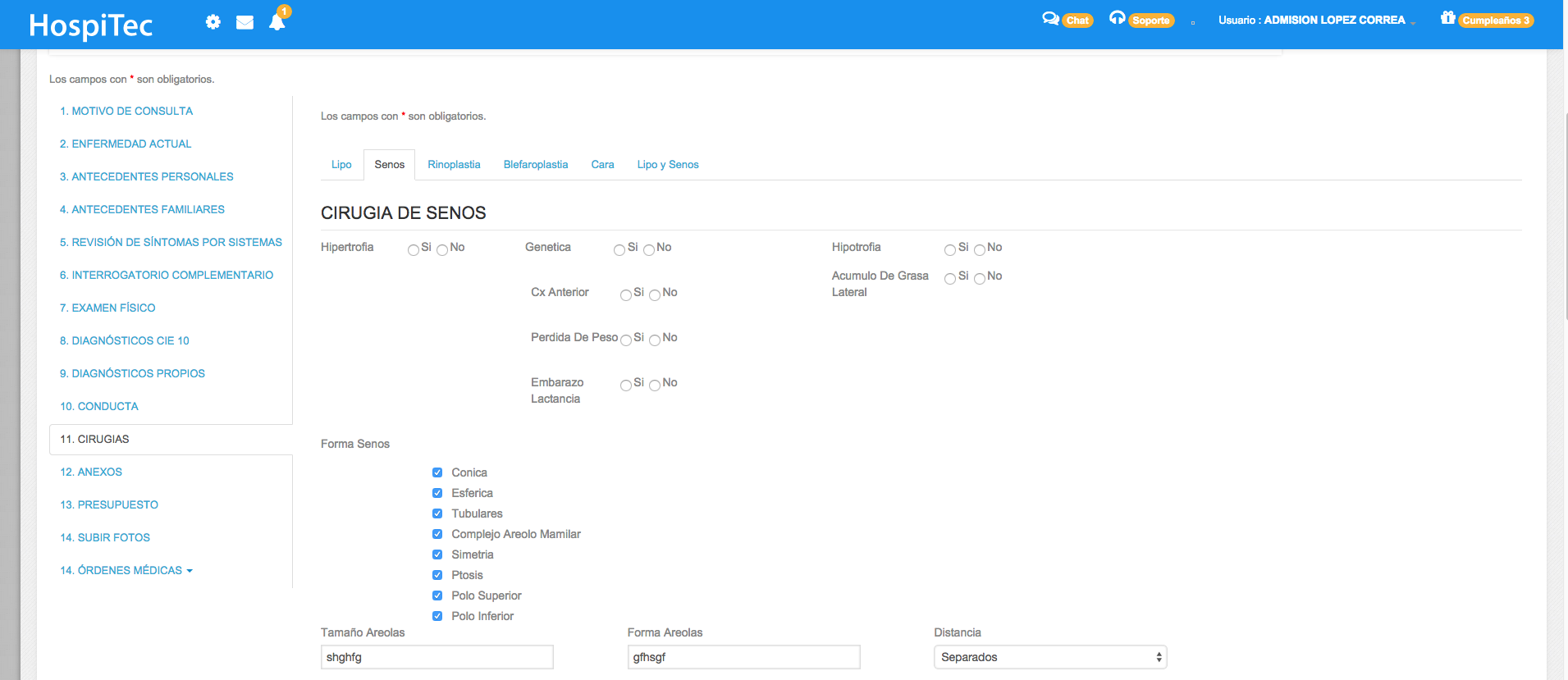Switch to the Rinoplastia tab
This screenshot has width=1568, height=680.
click(454, 165)
